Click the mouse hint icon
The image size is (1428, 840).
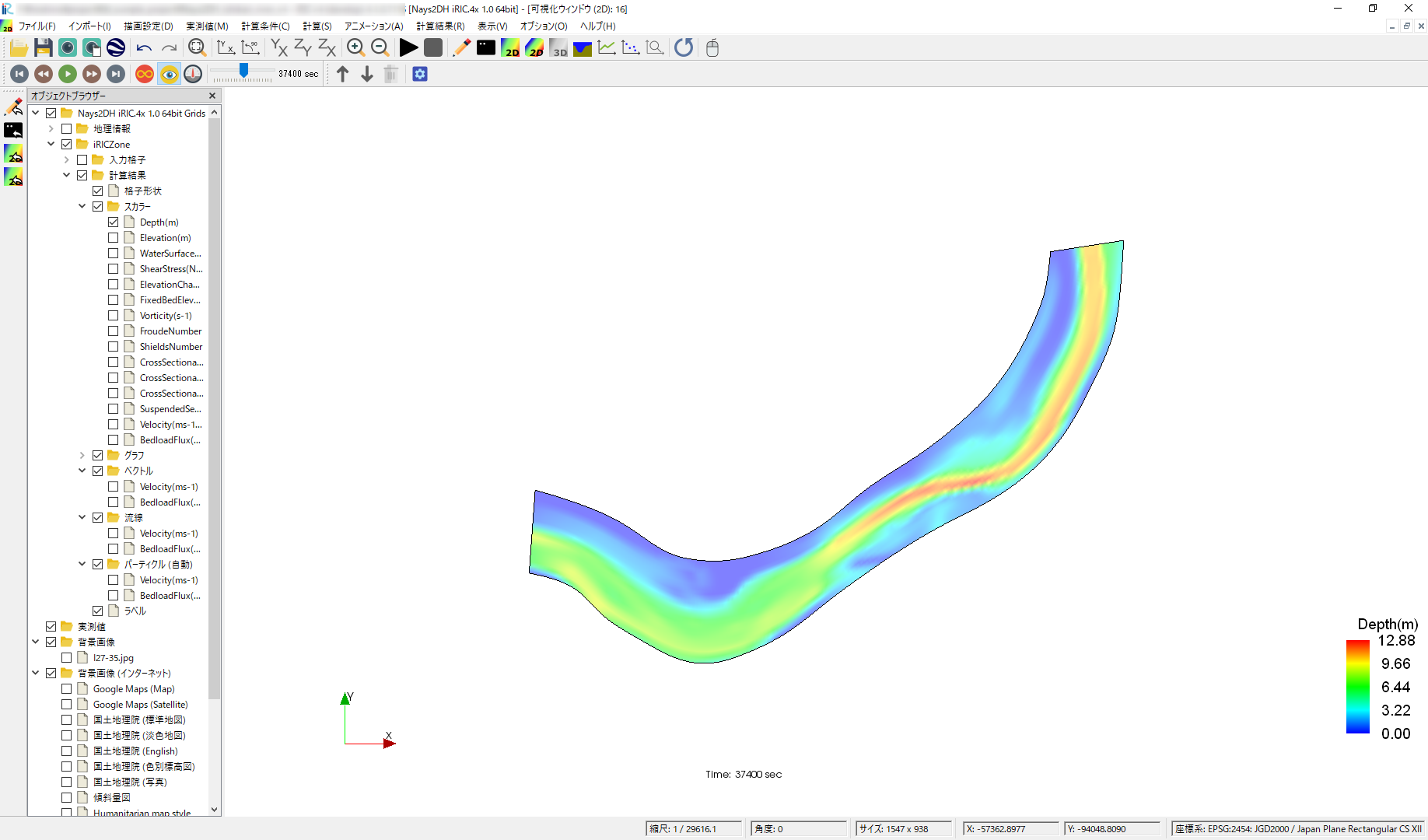pos(712,48)
